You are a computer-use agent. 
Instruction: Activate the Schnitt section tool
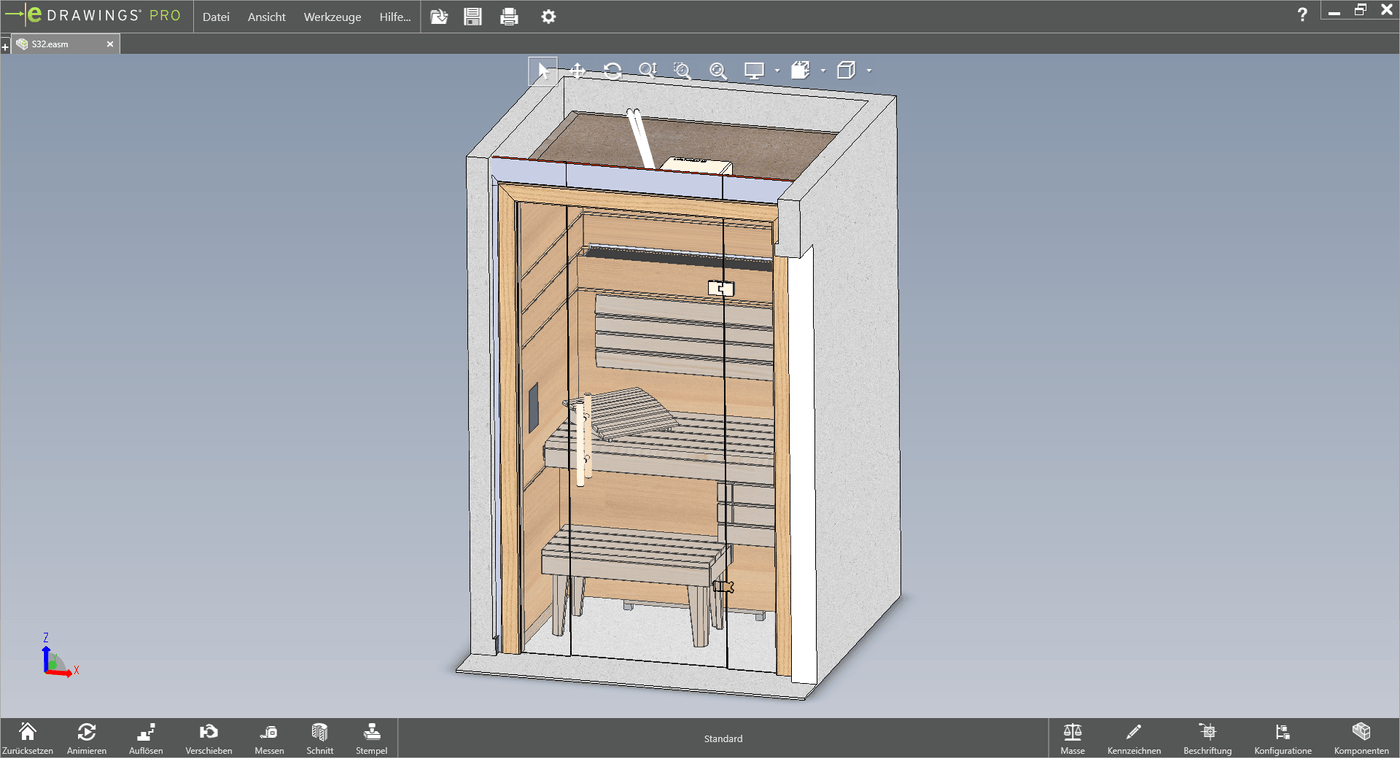tap(319, 738)
